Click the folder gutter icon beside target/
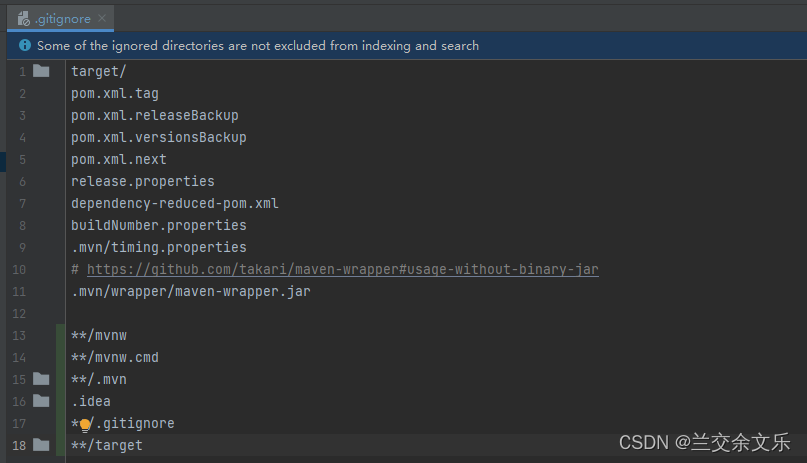807x463 pixels. (40, 71)
